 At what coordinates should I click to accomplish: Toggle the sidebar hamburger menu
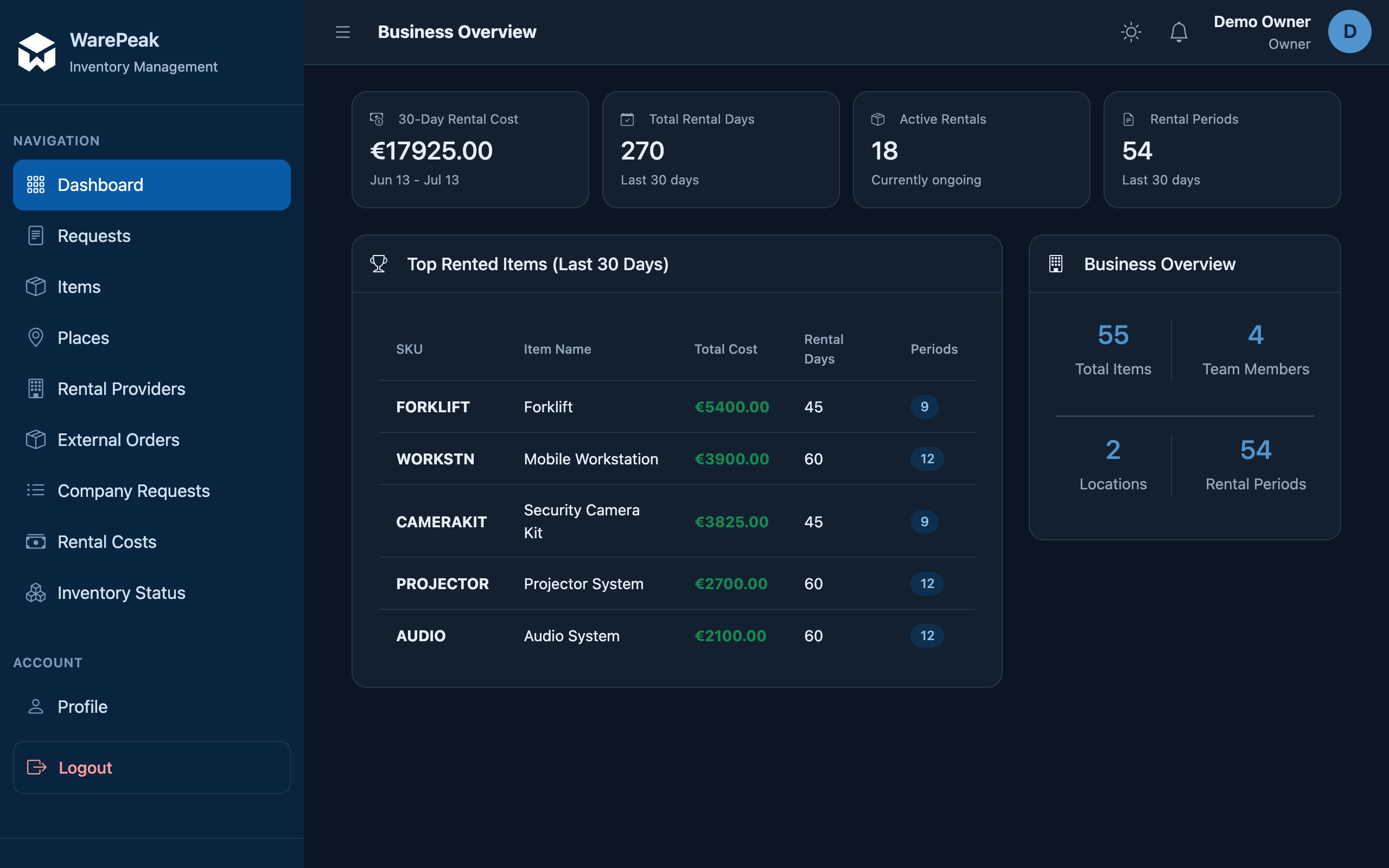pos(343,32)
